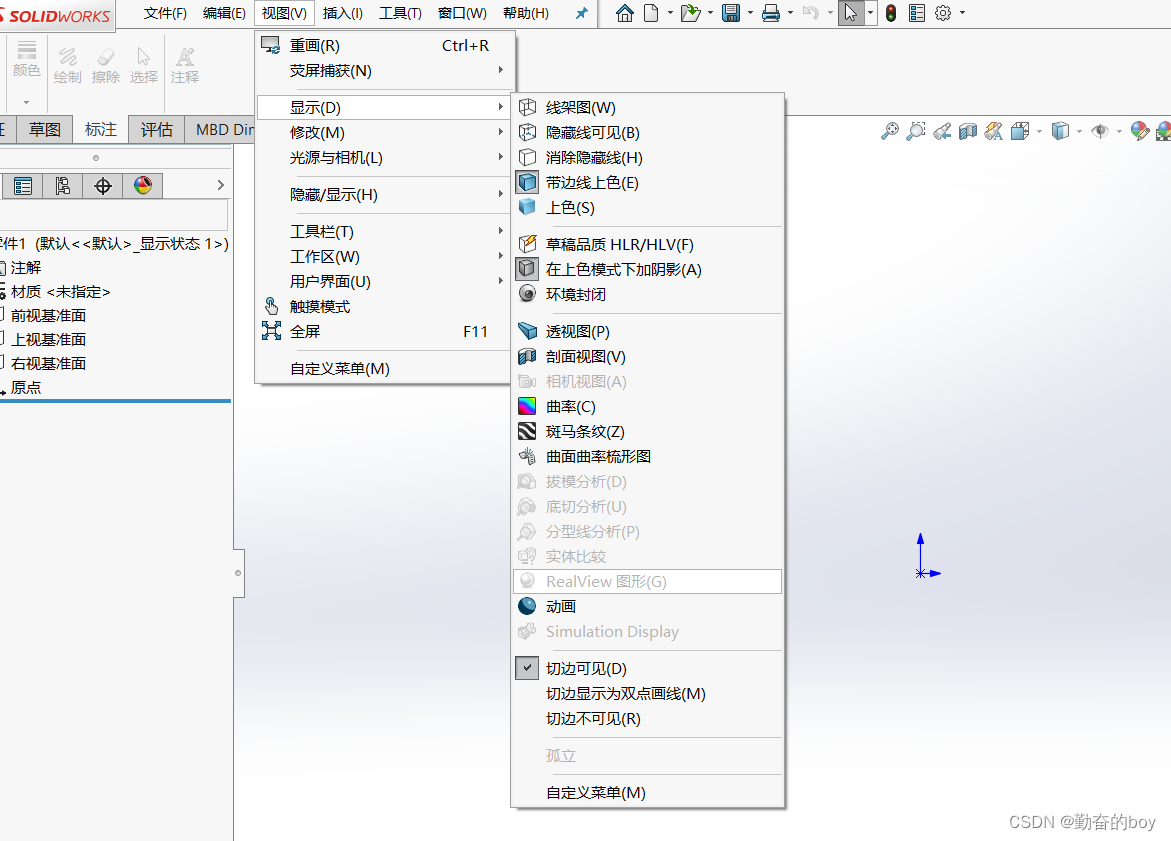Open the 工具(T) menu
This screenshot has width=1171, height=841.
[400, 13]
